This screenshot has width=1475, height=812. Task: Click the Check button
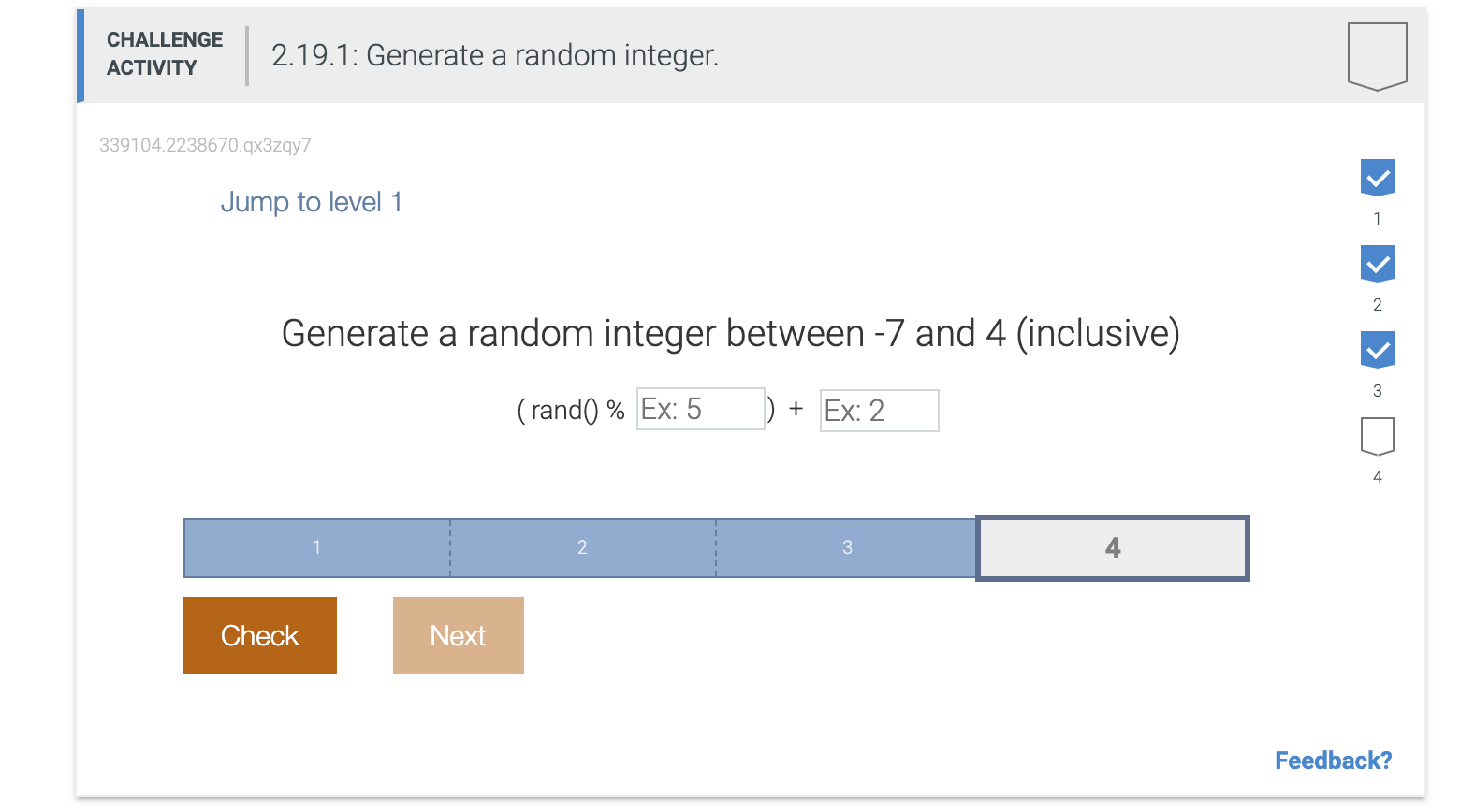pyautogui.click(x=260, y=635)
